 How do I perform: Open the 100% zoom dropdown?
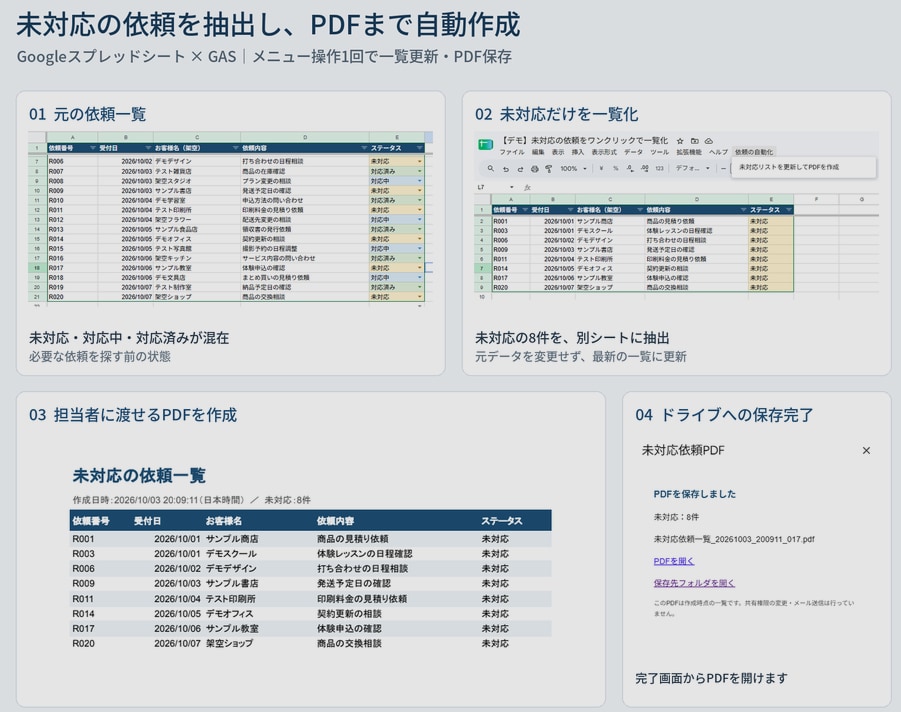tap(573, 168)
